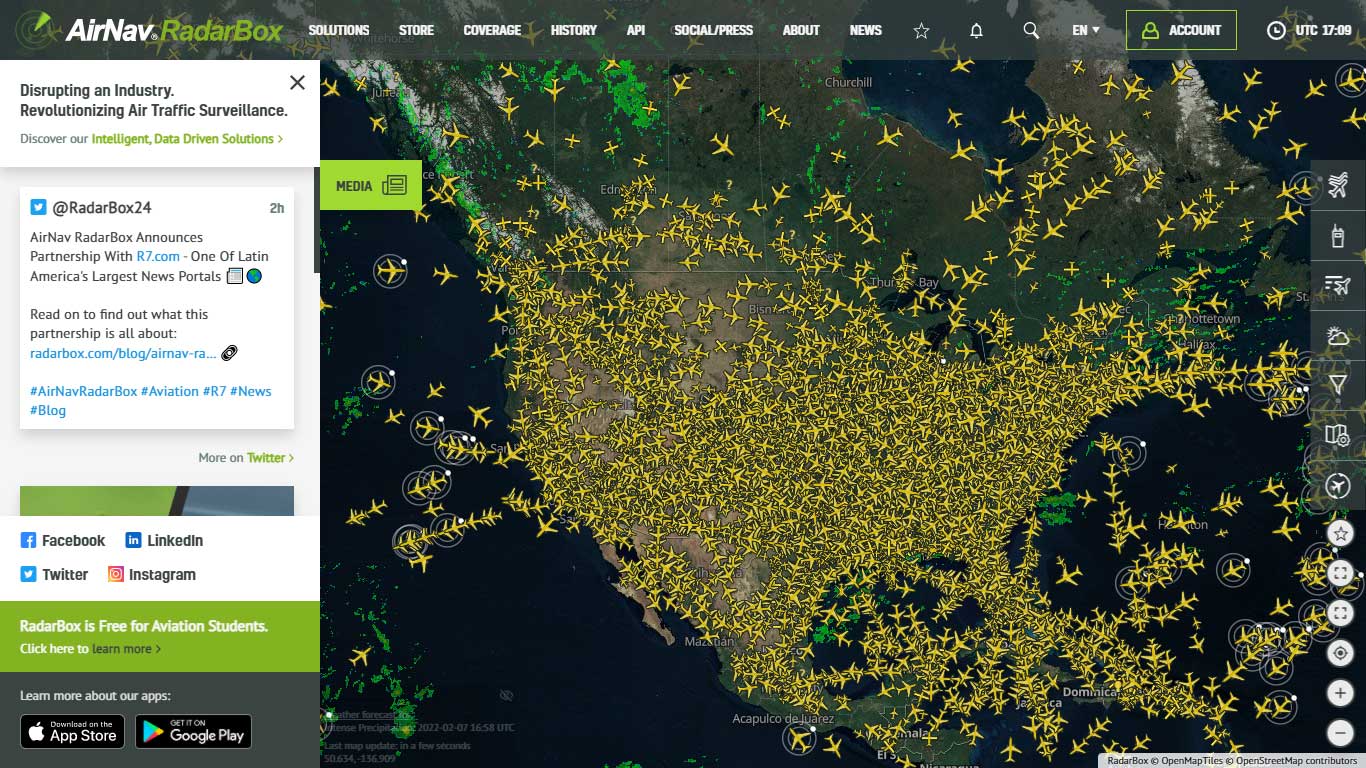This screenshot has height=768, width=1366.
Task: Open the ABOUT menu
Action: [801, 30]
